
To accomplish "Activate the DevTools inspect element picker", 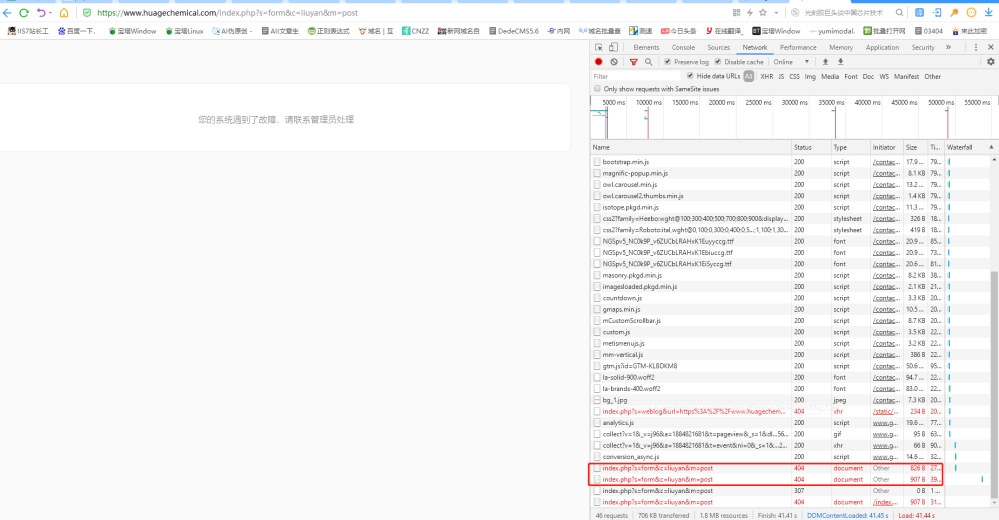I will (599, 47).
